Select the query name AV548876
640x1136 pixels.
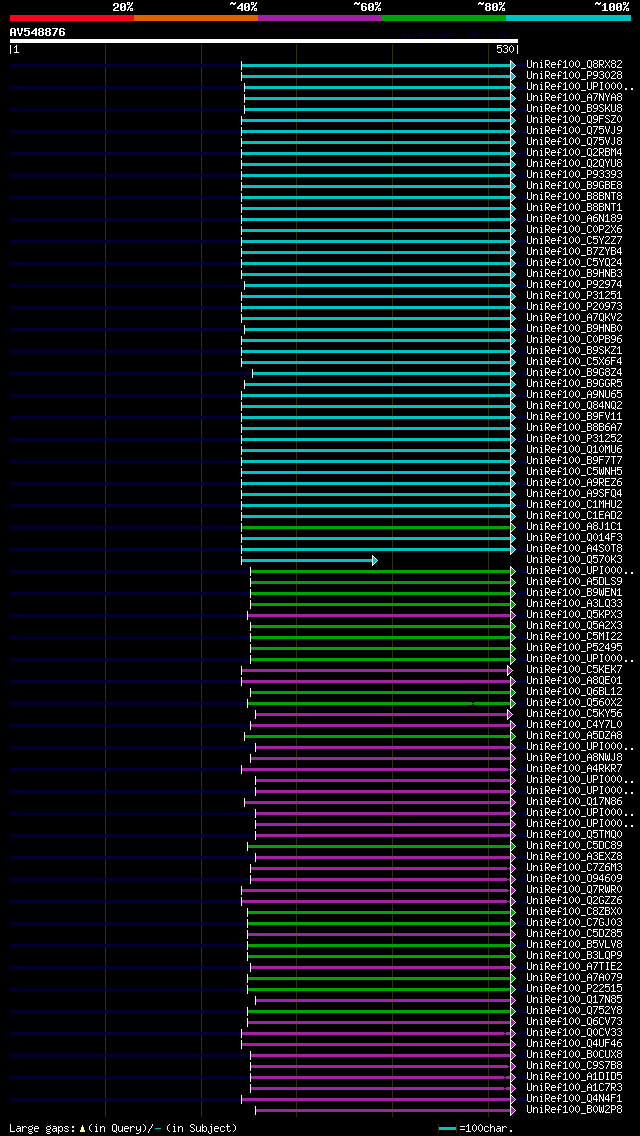coord(38,32)
